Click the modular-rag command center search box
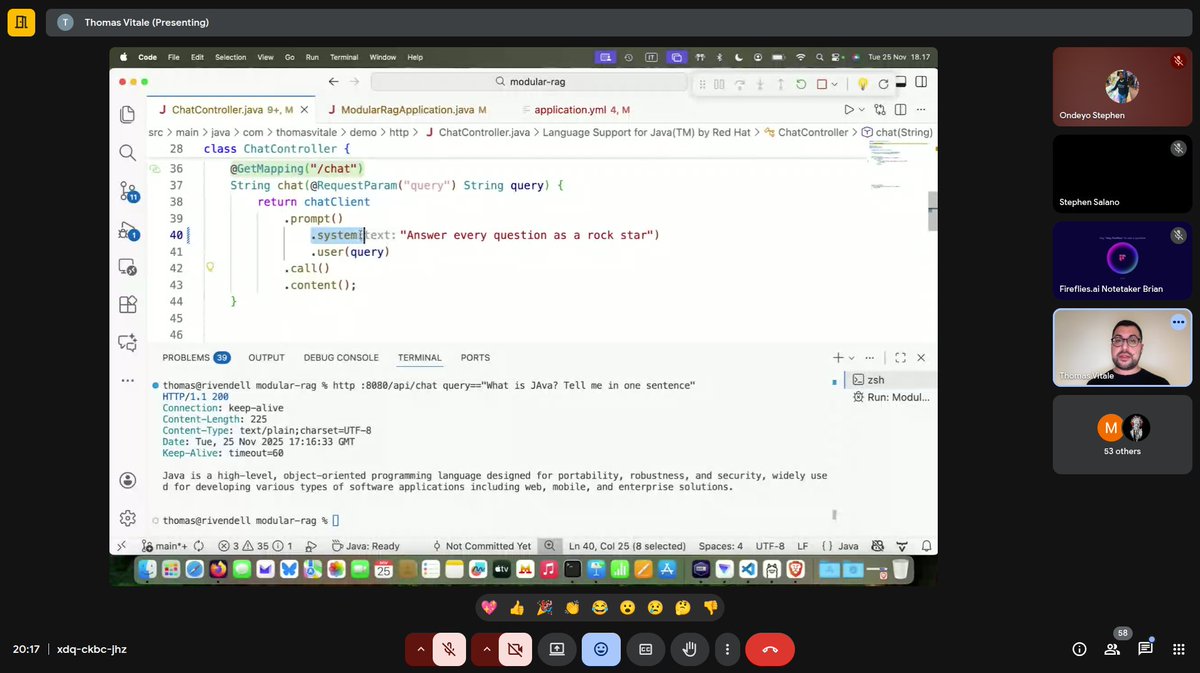Screen dimensions: 1200x673 529,82
